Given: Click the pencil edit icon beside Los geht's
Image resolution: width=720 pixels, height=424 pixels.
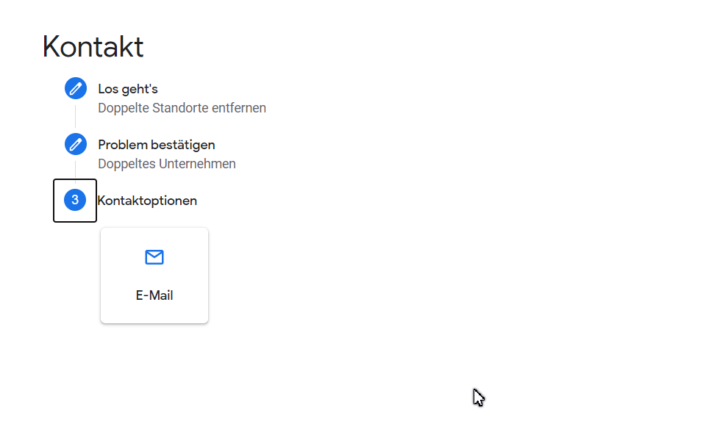Looking at the screenshot, I should (x=75, y=88).
